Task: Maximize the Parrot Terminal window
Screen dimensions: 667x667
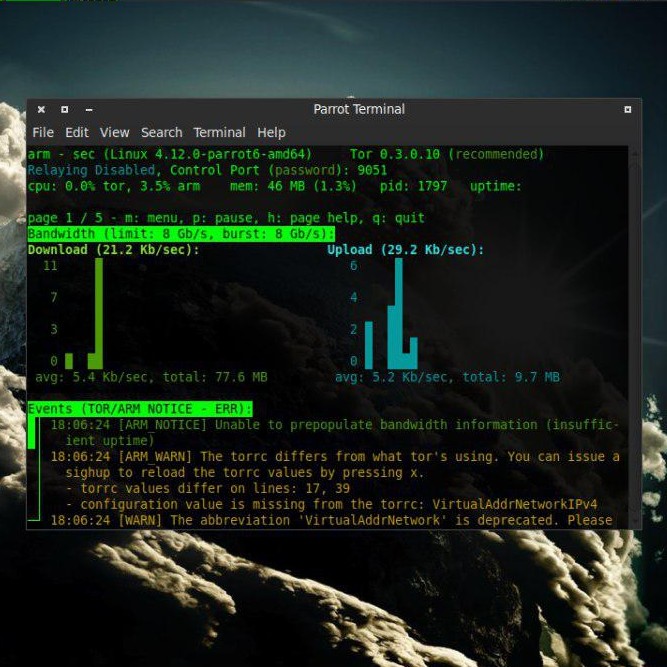Action: click(x=65, y=110)
